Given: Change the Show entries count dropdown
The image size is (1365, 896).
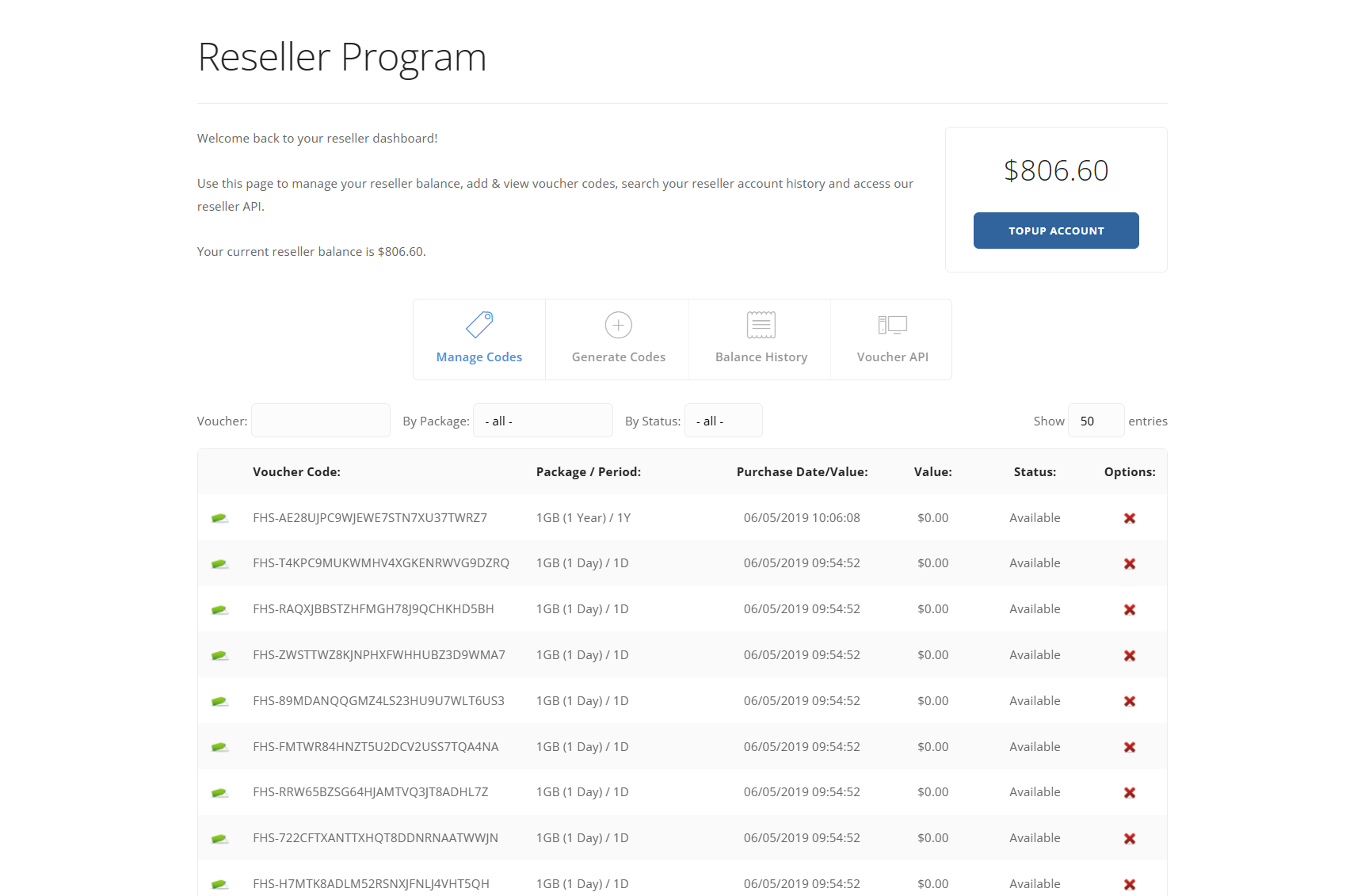Looking at the screenshot, I should 1096,421.
